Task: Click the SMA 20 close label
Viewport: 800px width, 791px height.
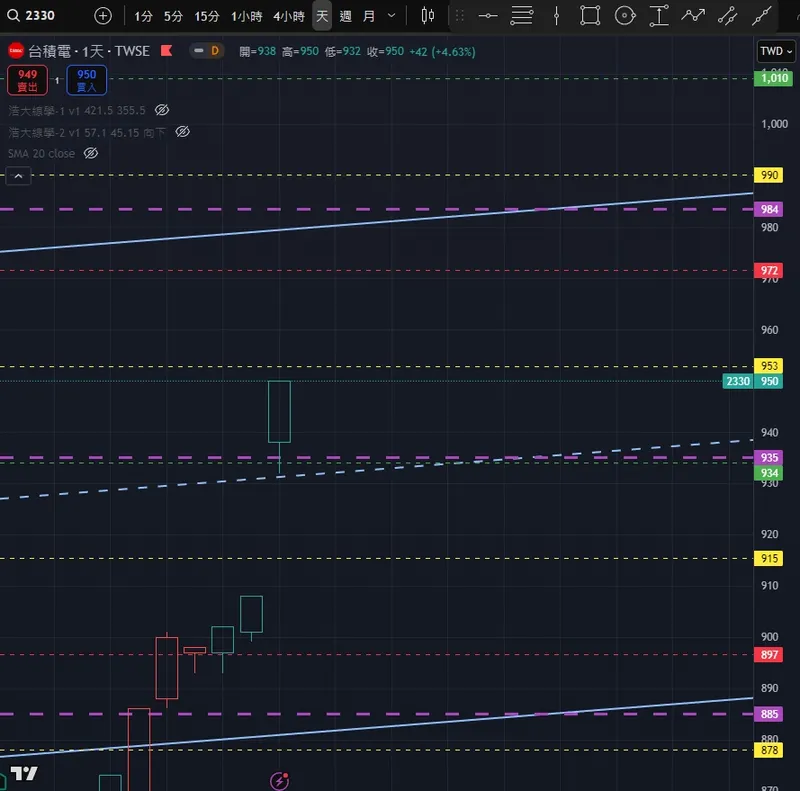Action: [41, 154]
